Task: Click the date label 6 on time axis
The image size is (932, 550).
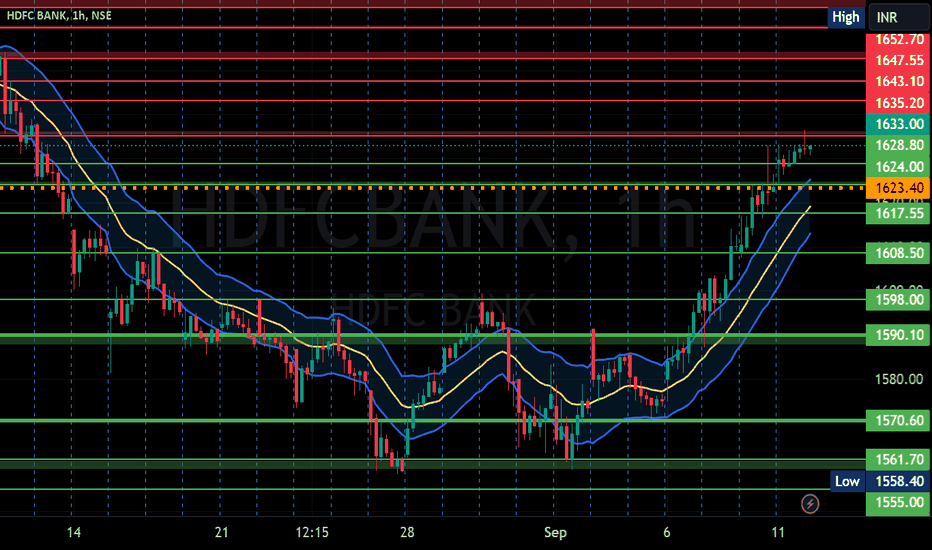Action: [666, 532]
